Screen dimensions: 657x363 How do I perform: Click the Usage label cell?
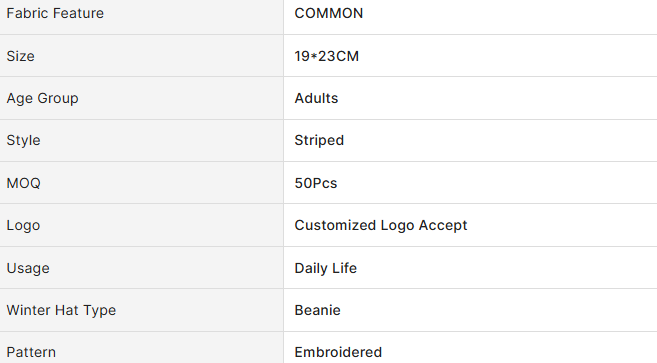click(142, 268)
